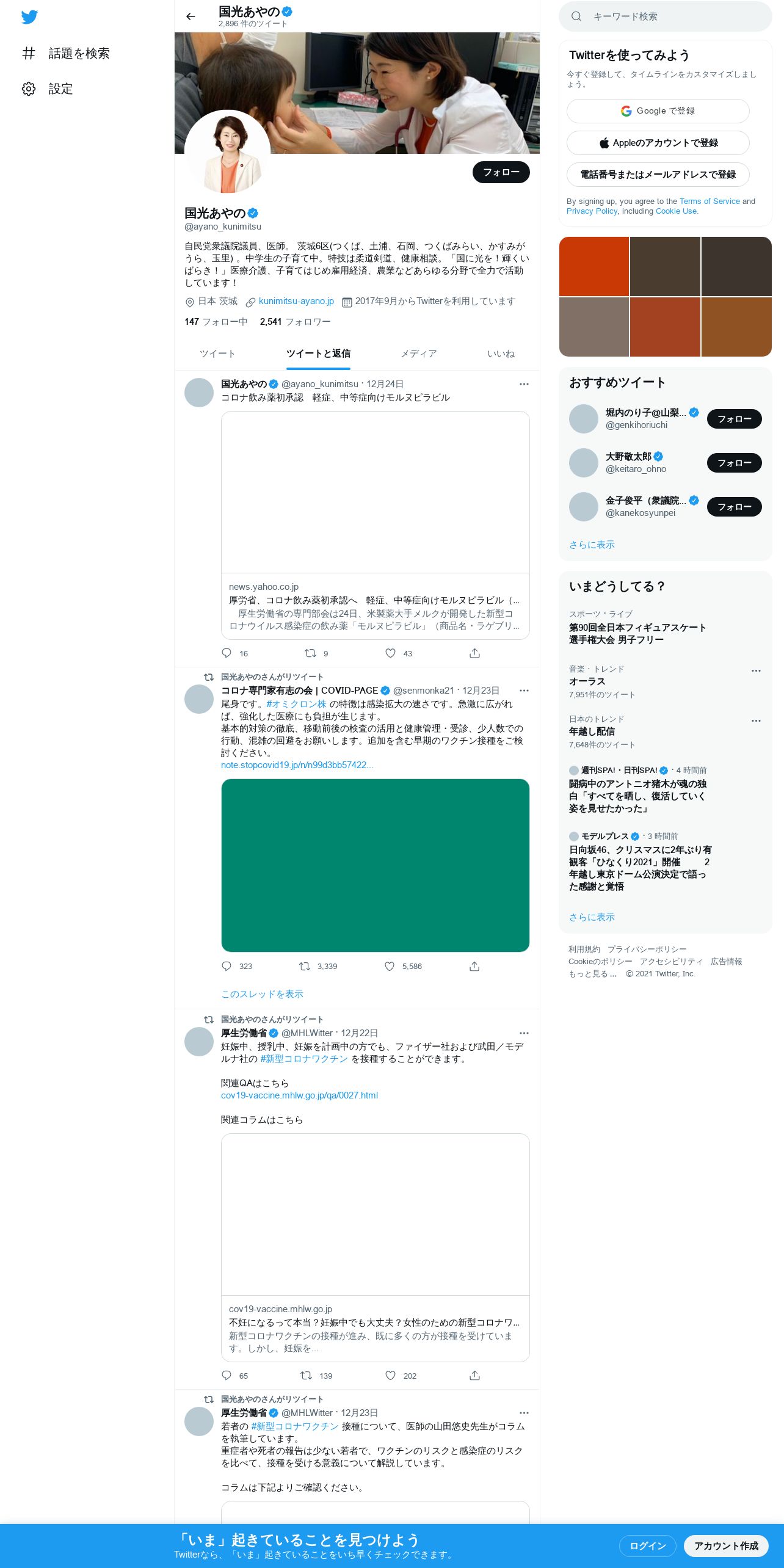The image size is (784, 1568).
Task: Click さらに表示 under おすすめツイート
Action: pyautogui.click(x=592, y=545)
